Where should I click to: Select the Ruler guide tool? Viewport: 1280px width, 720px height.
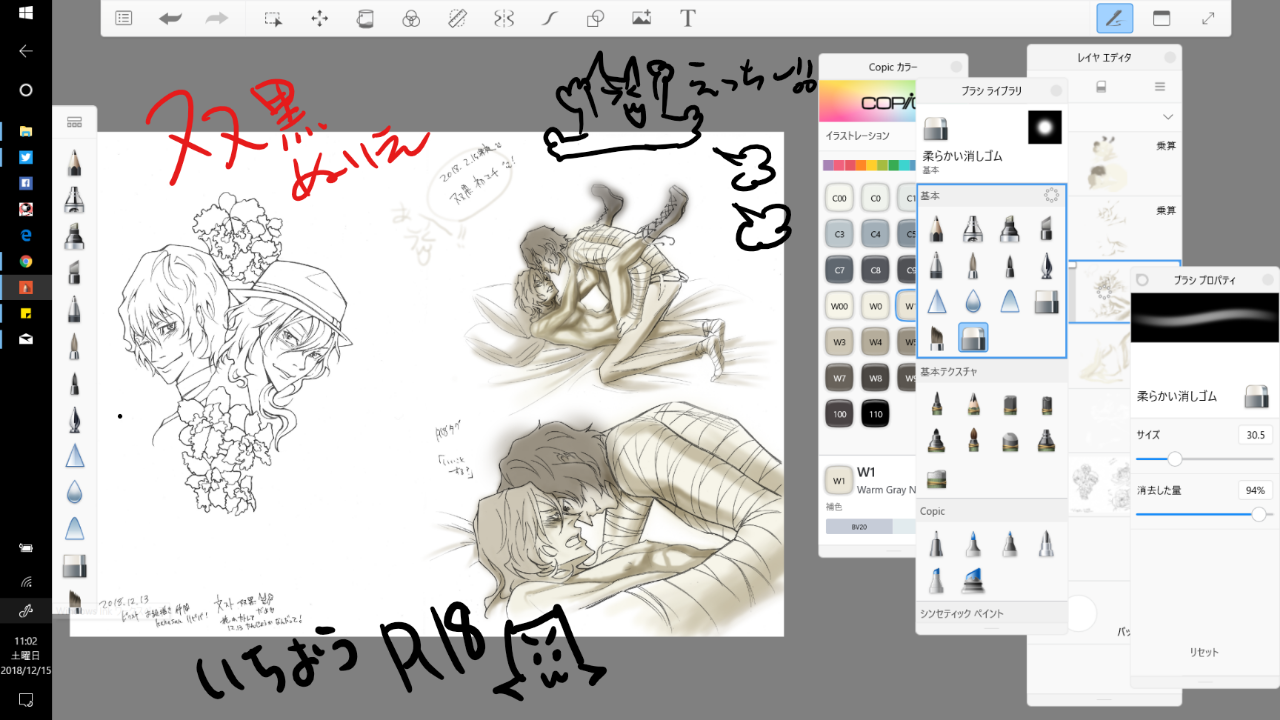457,18
